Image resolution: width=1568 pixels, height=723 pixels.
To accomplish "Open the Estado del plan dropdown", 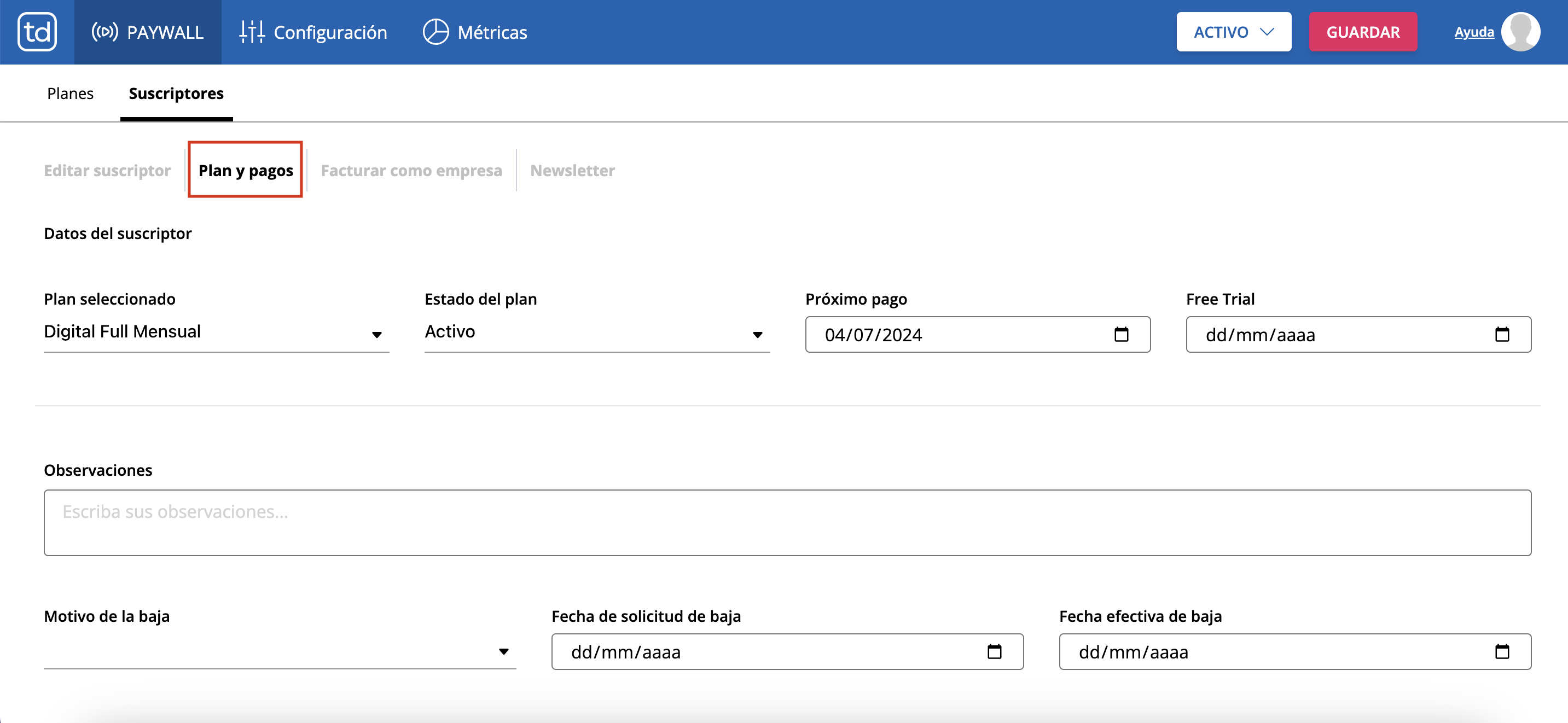I will tap(596, 333).
